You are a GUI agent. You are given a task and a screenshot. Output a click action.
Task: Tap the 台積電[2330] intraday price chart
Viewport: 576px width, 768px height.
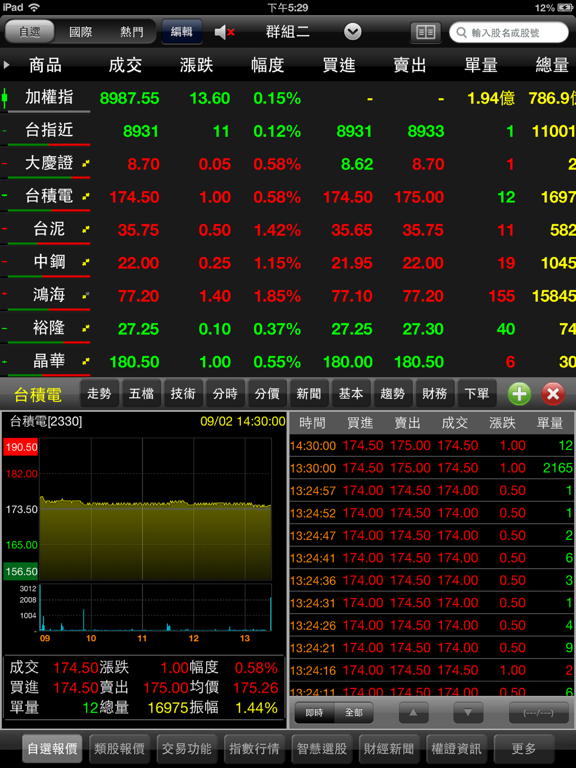tap(155, 509)
